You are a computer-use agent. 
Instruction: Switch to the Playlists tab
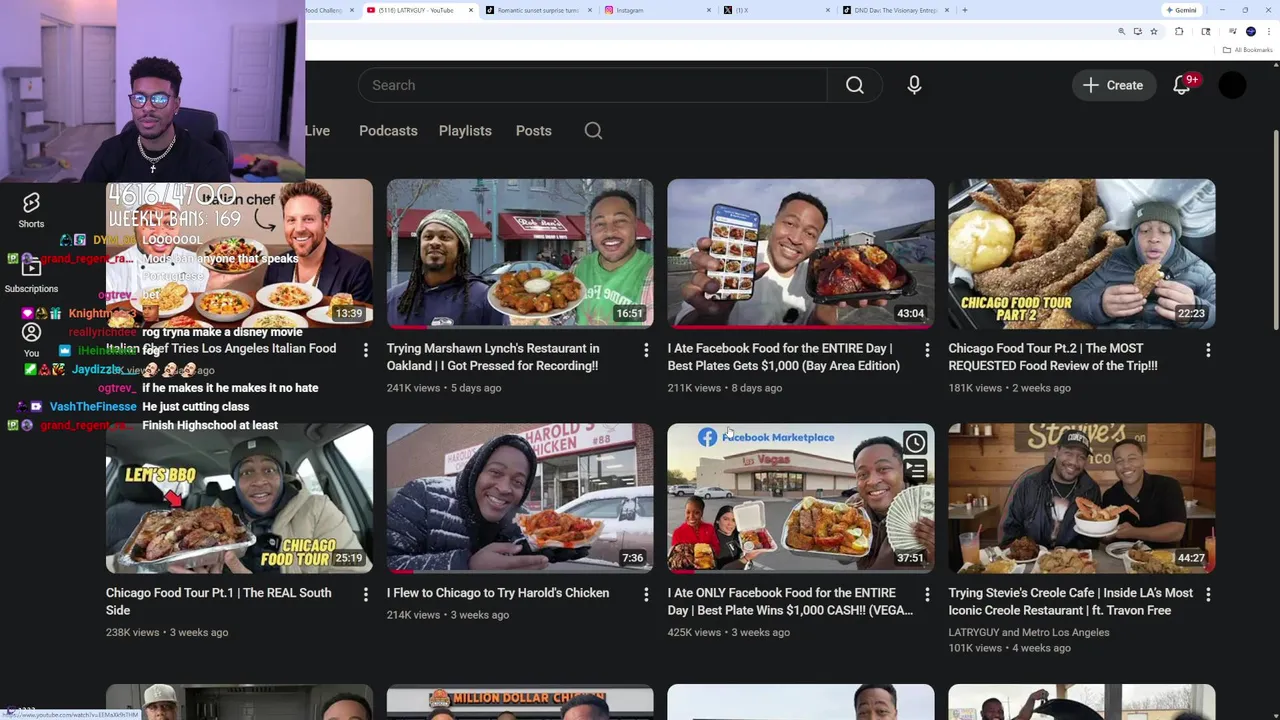pos(465,131)
